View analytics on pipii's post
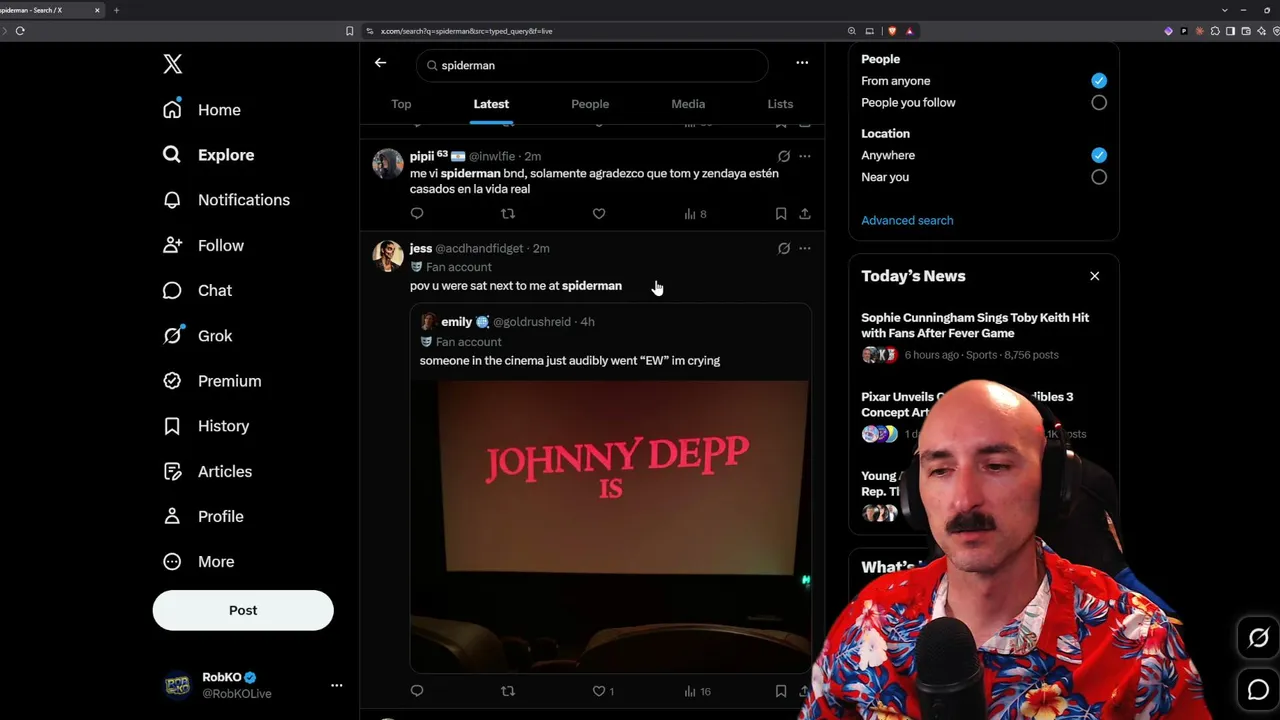1280x720 pixels. click(695, 214)
